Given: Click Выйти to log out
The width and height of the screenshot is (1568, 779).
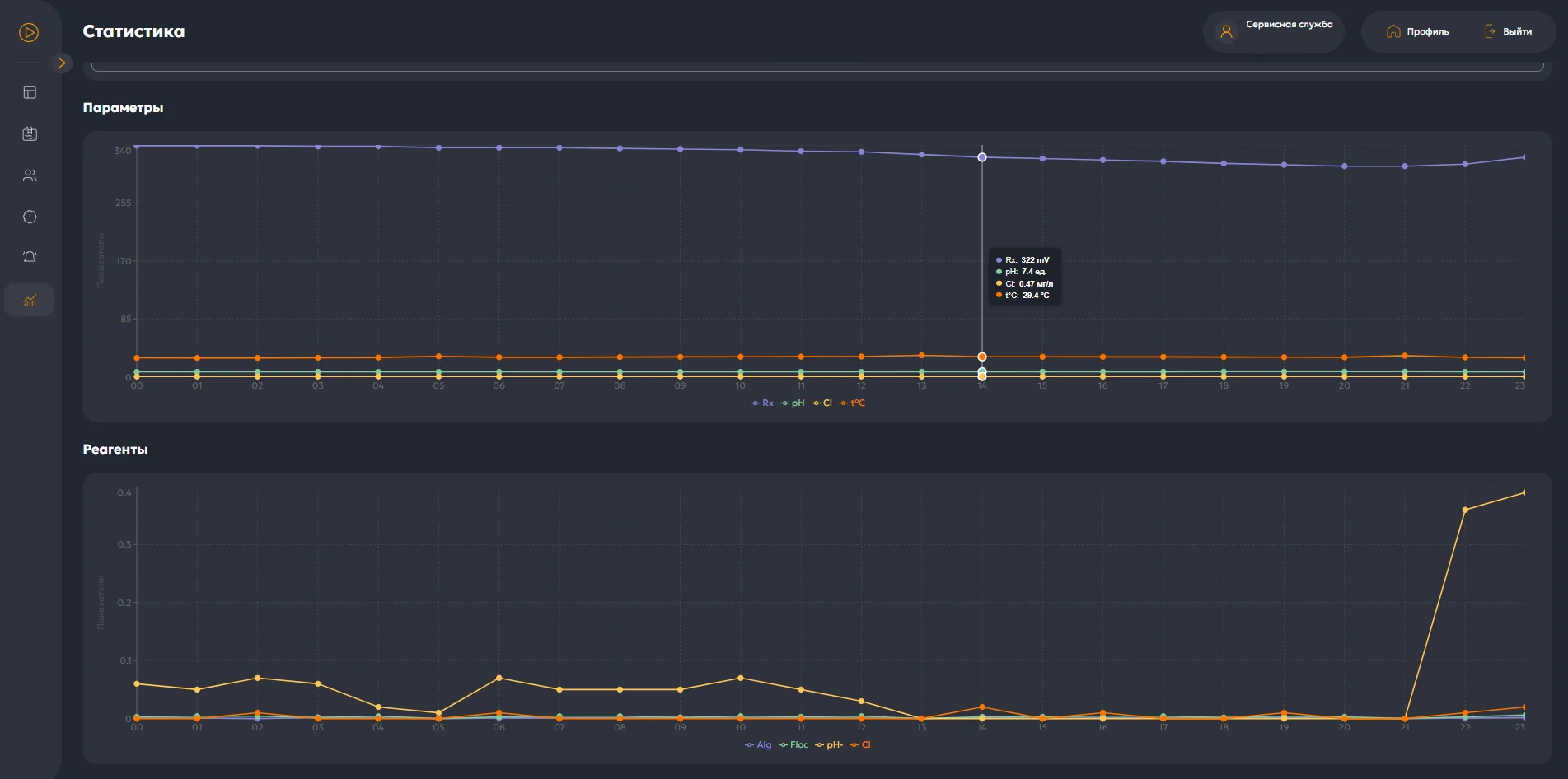Looking at the screenshot, I should pyautogui.click(x=1508, y=31).
